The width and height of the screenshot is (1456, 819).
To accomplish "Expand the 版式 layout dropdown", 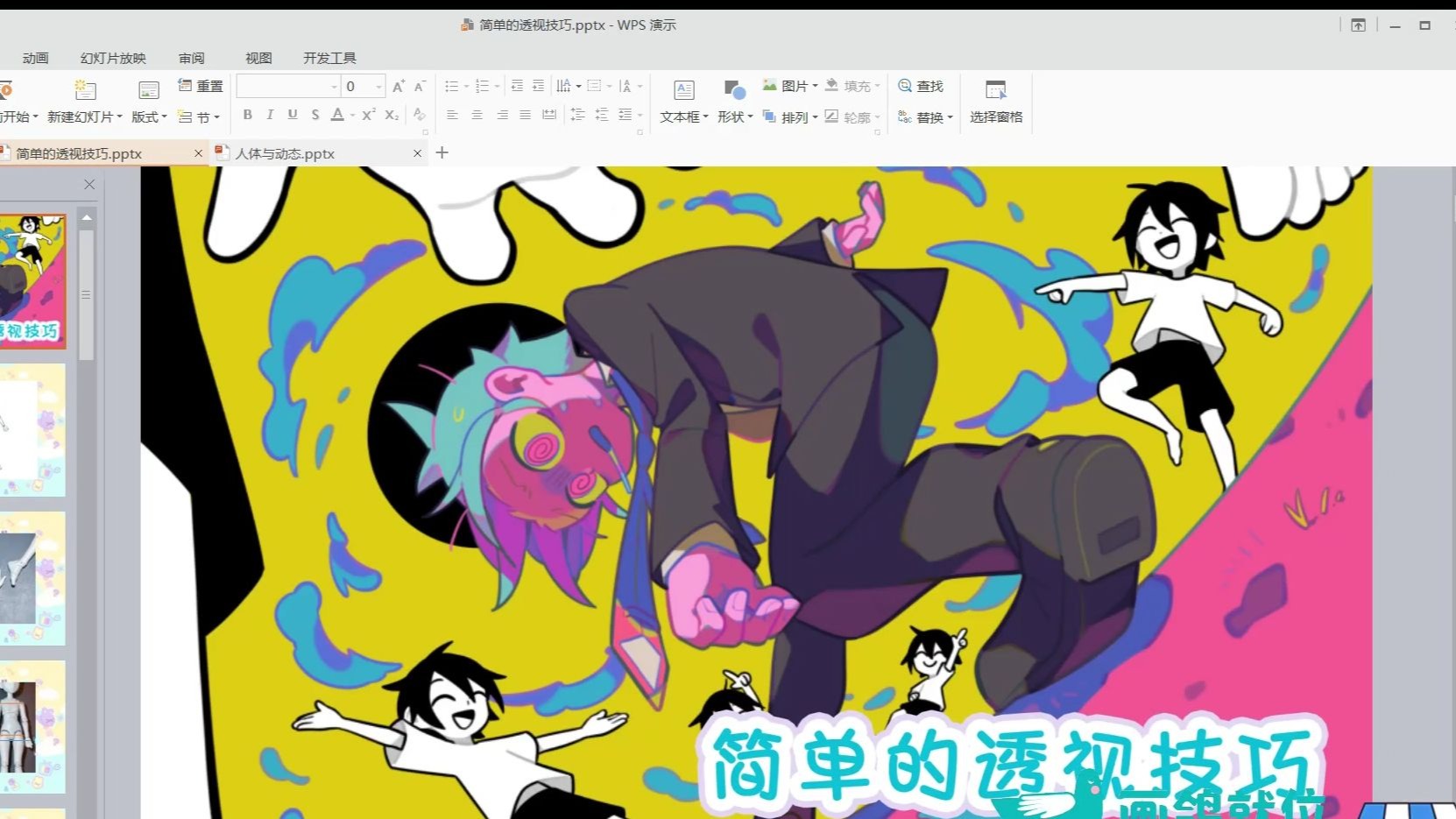I will point(164,116).
